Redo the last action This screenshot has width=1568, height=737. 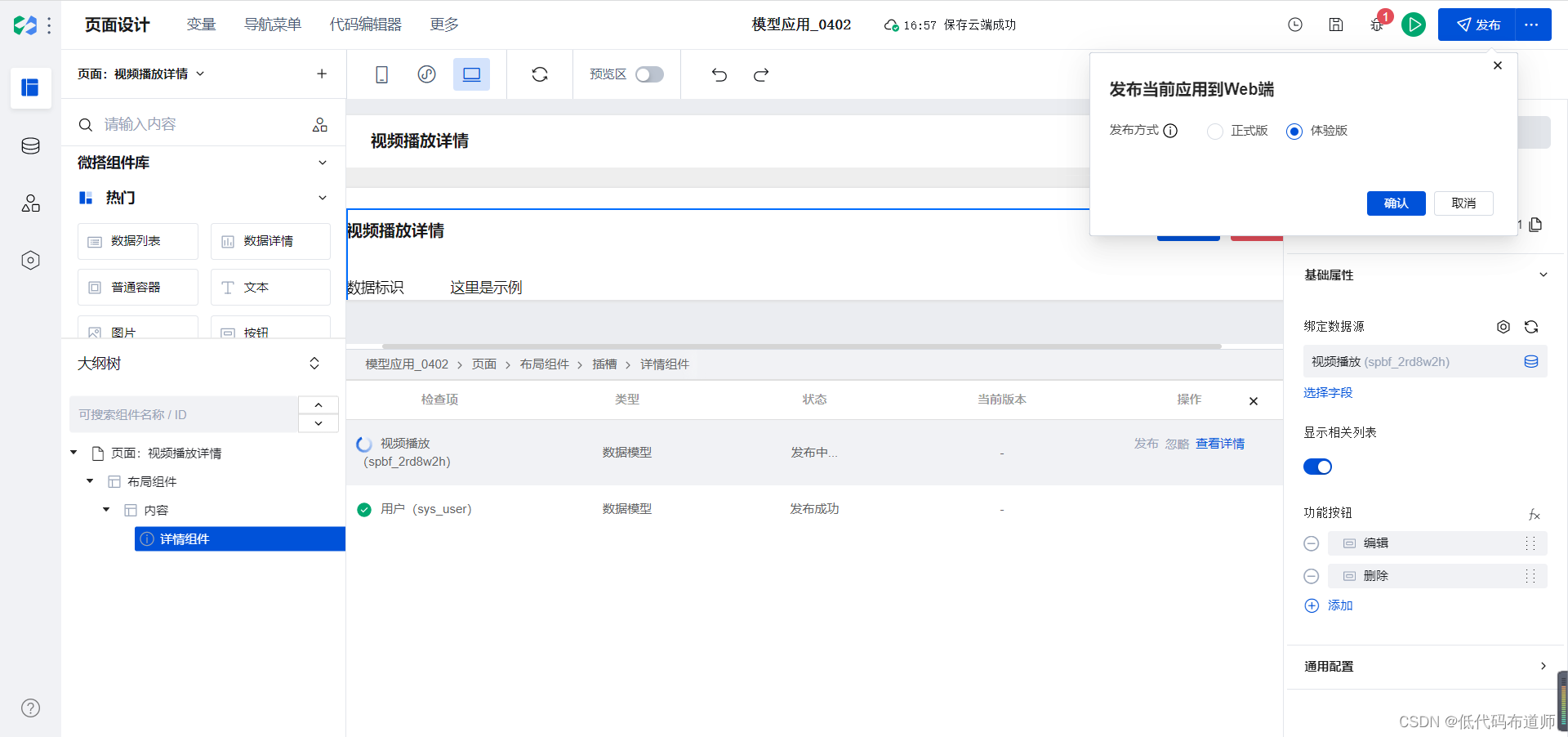pos(761,74)
